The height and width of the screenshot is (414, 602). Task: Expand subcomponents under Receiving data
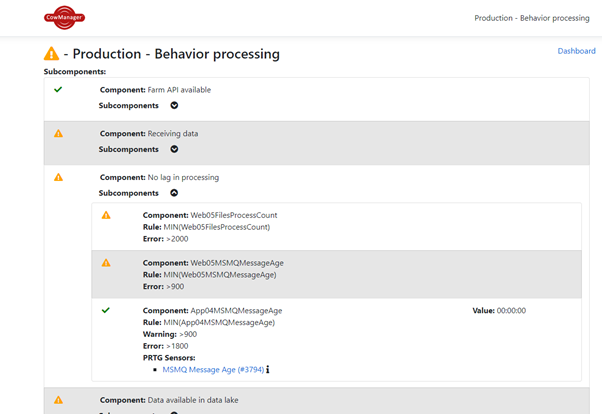(x=174, y=149)
